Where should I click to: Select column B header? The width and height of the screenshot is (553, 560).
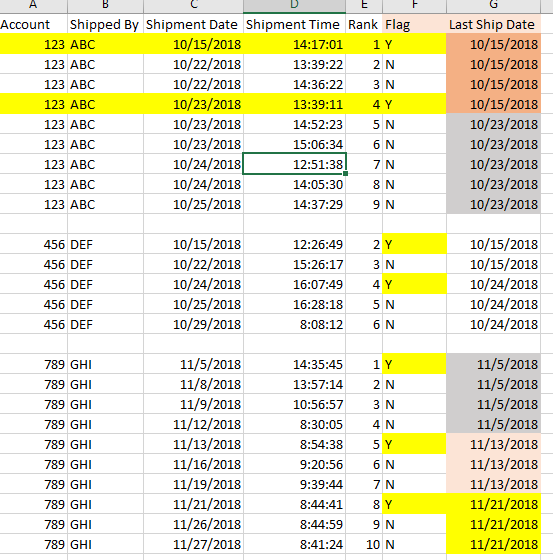[105, 6]
